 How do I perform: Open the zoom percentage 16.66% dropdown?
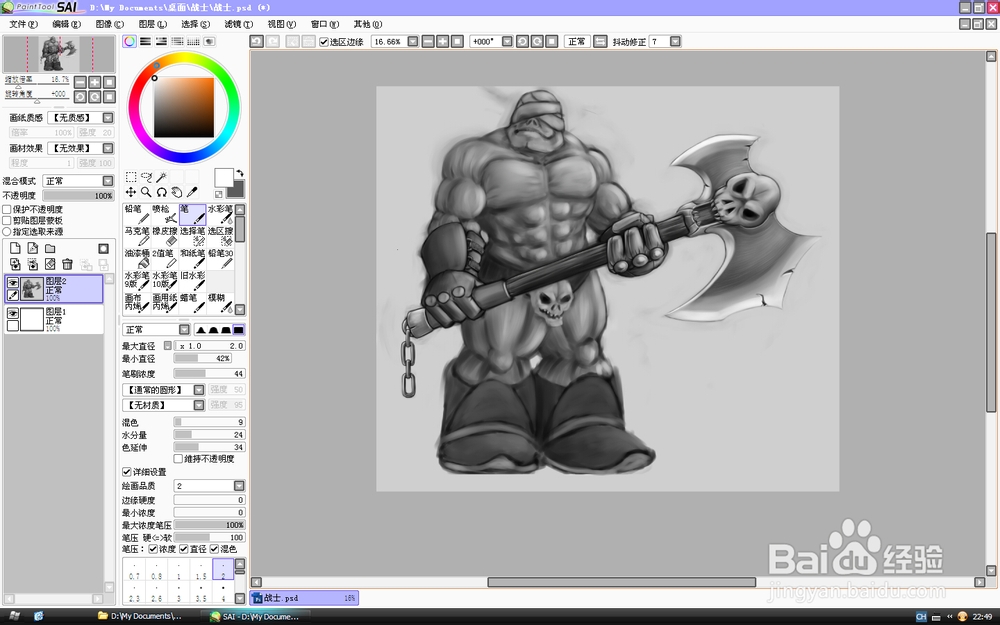[x=413, y=41]
